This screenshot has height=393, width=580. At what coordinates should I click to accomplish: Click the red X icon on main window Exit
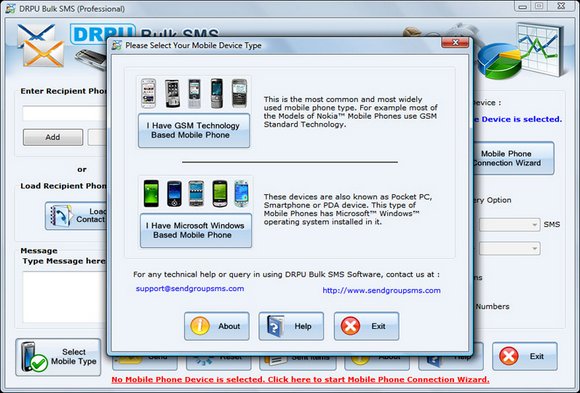(x=509, y=356)
